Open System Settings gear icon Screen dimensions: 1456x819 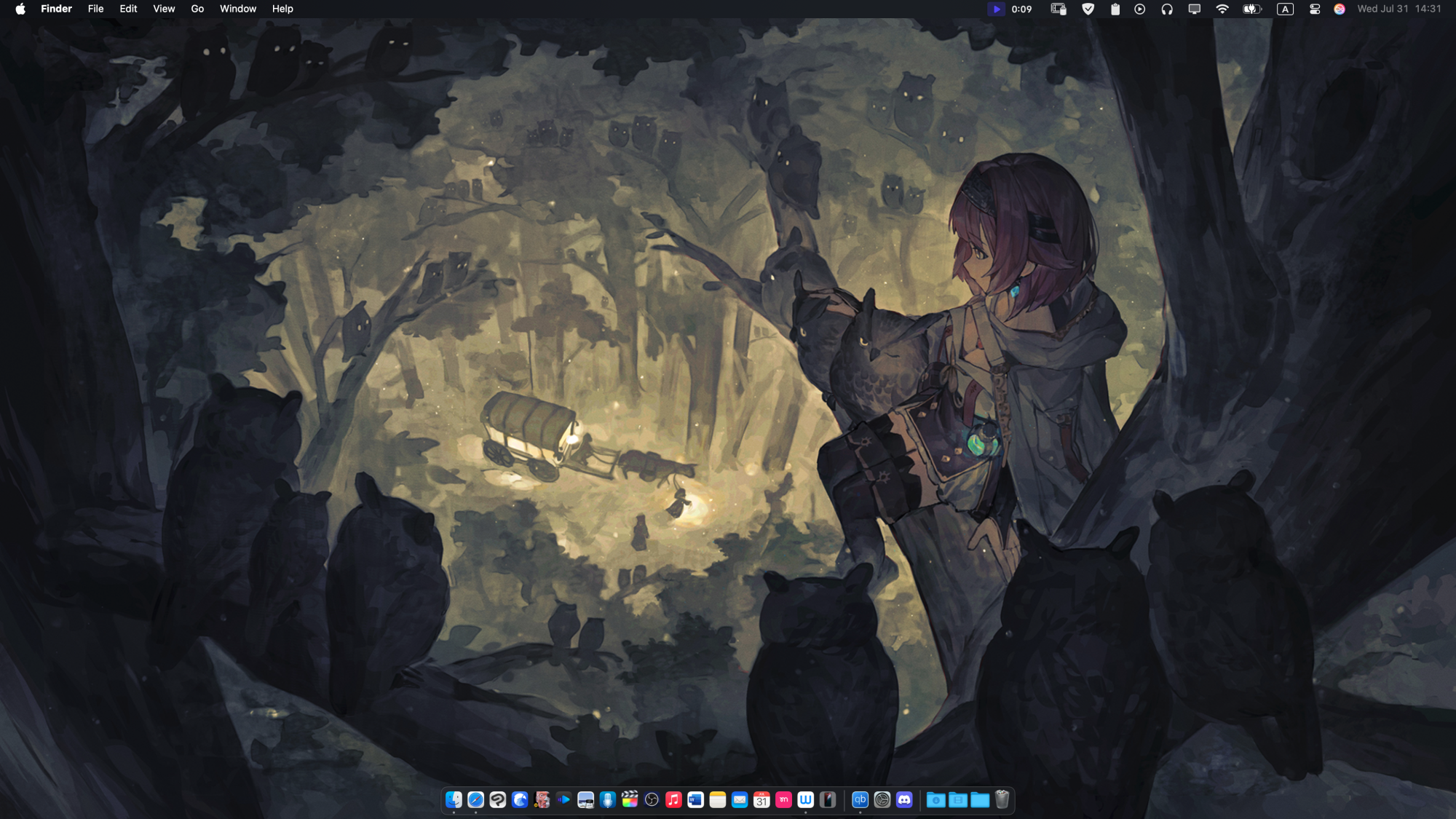coord(882,800)
